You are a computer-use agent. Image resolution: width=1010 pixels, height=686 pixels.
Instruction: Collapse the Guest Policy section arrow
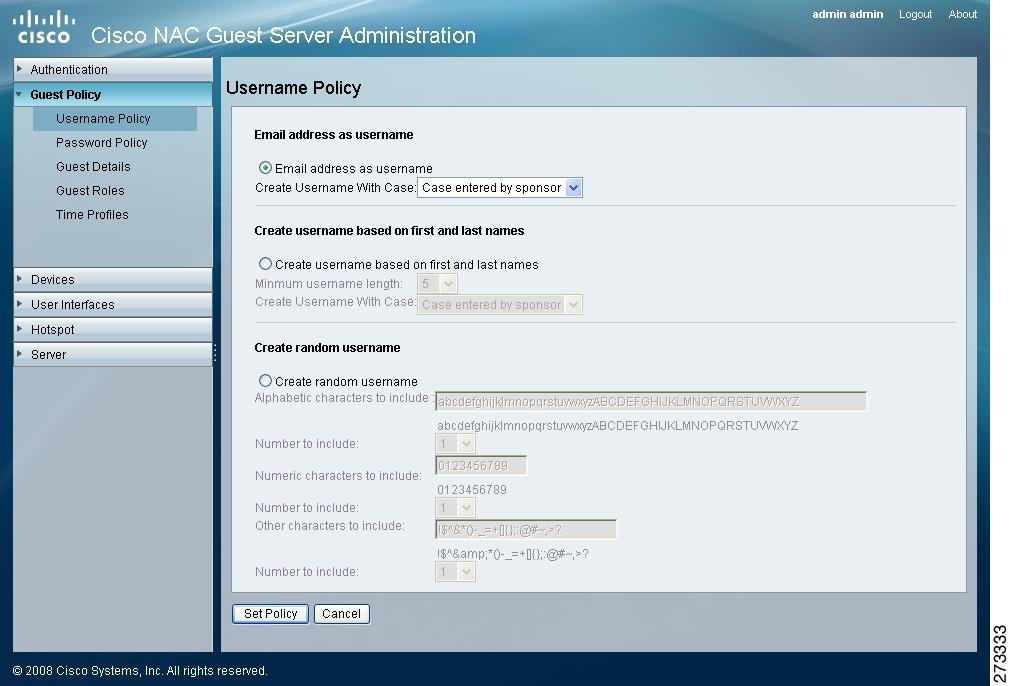tap(19, 94)
